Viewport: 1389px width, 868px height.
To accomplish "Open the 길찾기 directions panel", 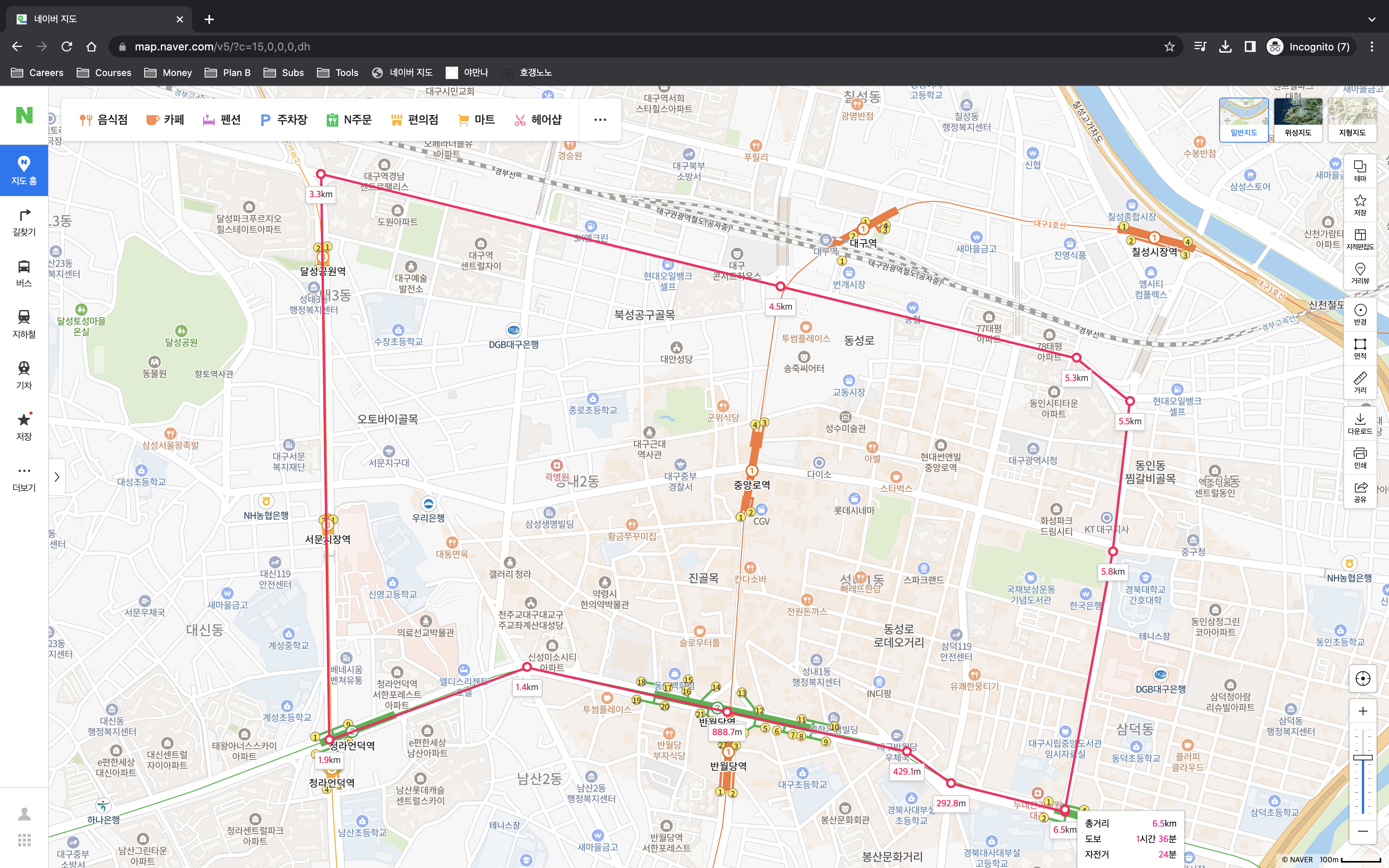I will [24, 222].
